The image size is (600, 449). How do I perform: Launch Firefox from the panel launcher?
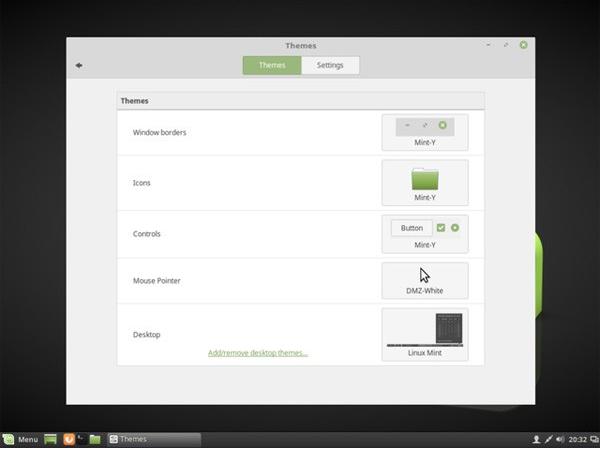pyautogui.click(x=69, y=439)
